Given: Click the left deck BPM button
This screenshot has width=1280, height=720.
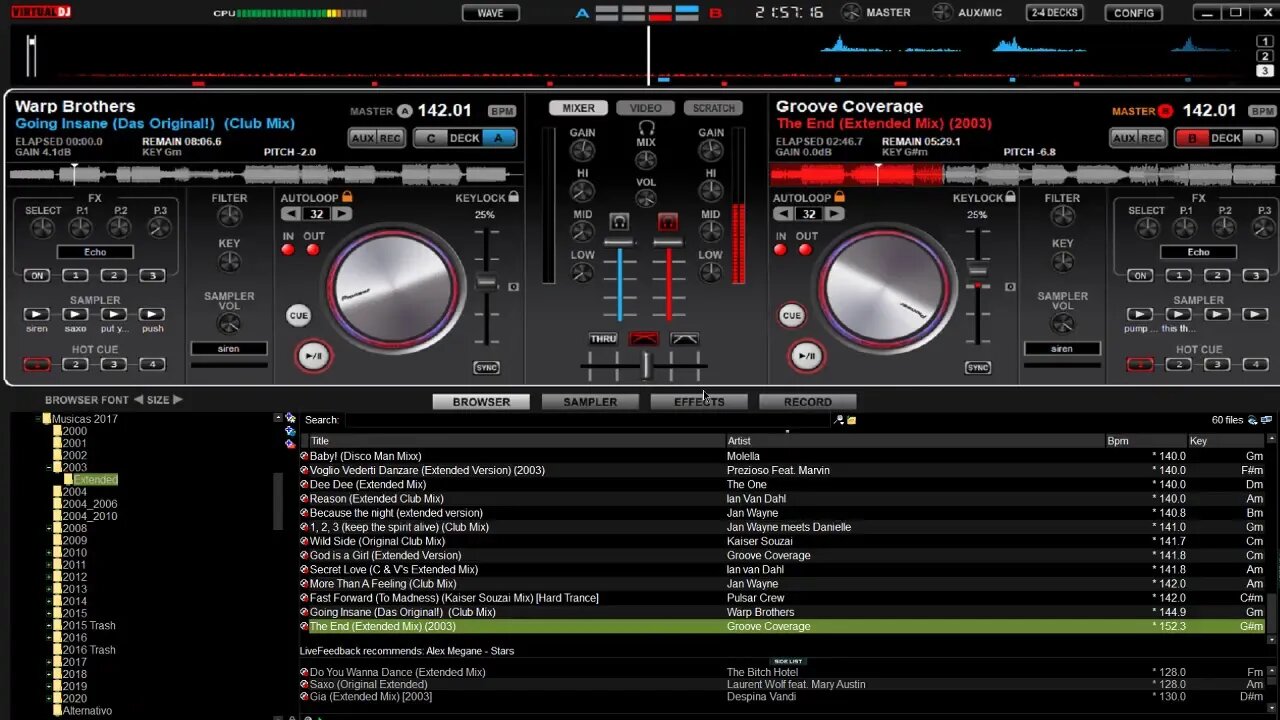Looking at the screenshot, I should [502, 111].
